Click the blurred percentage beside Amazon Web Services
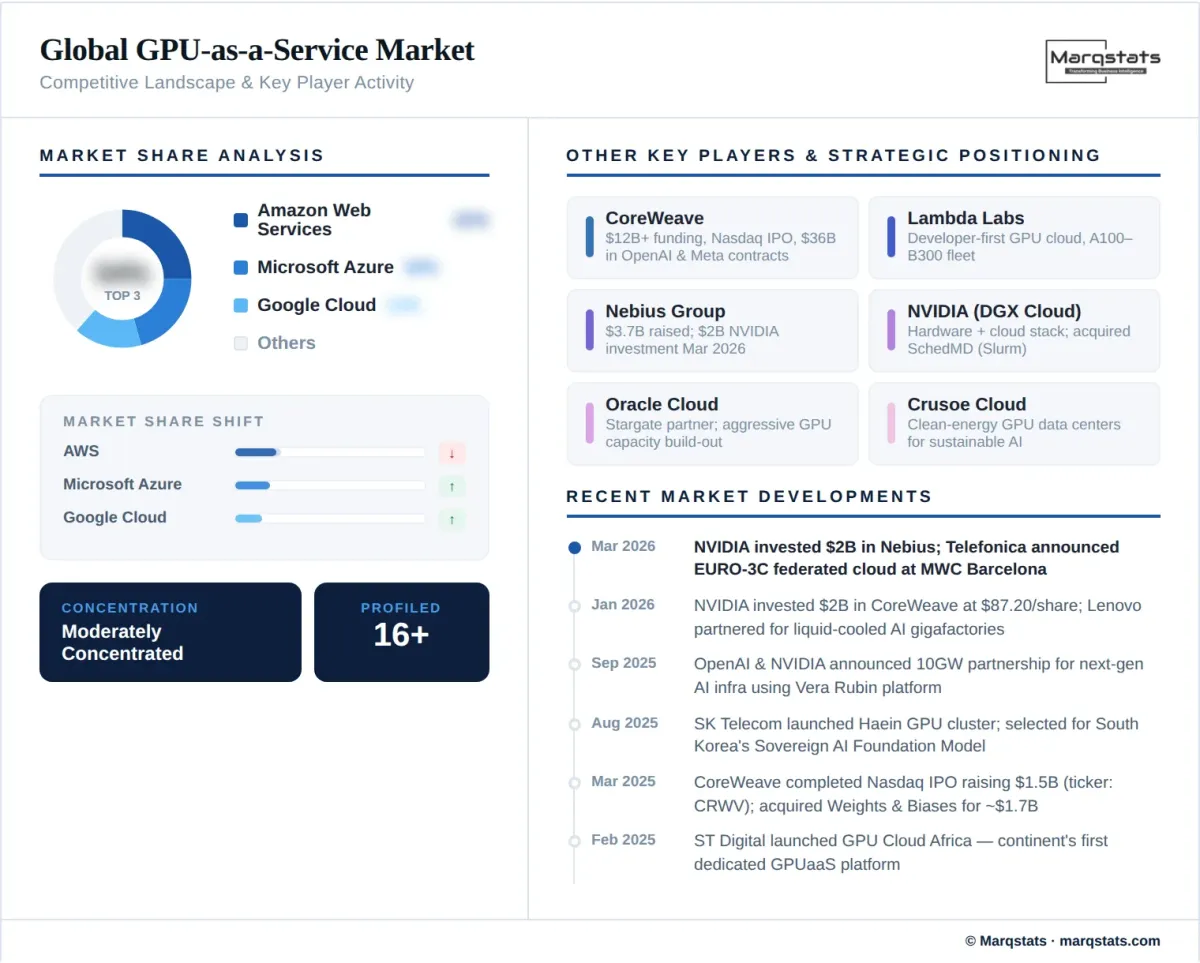Image resolution: width=1200 pixels, height=963 pixels. click(x=470, y=220)
